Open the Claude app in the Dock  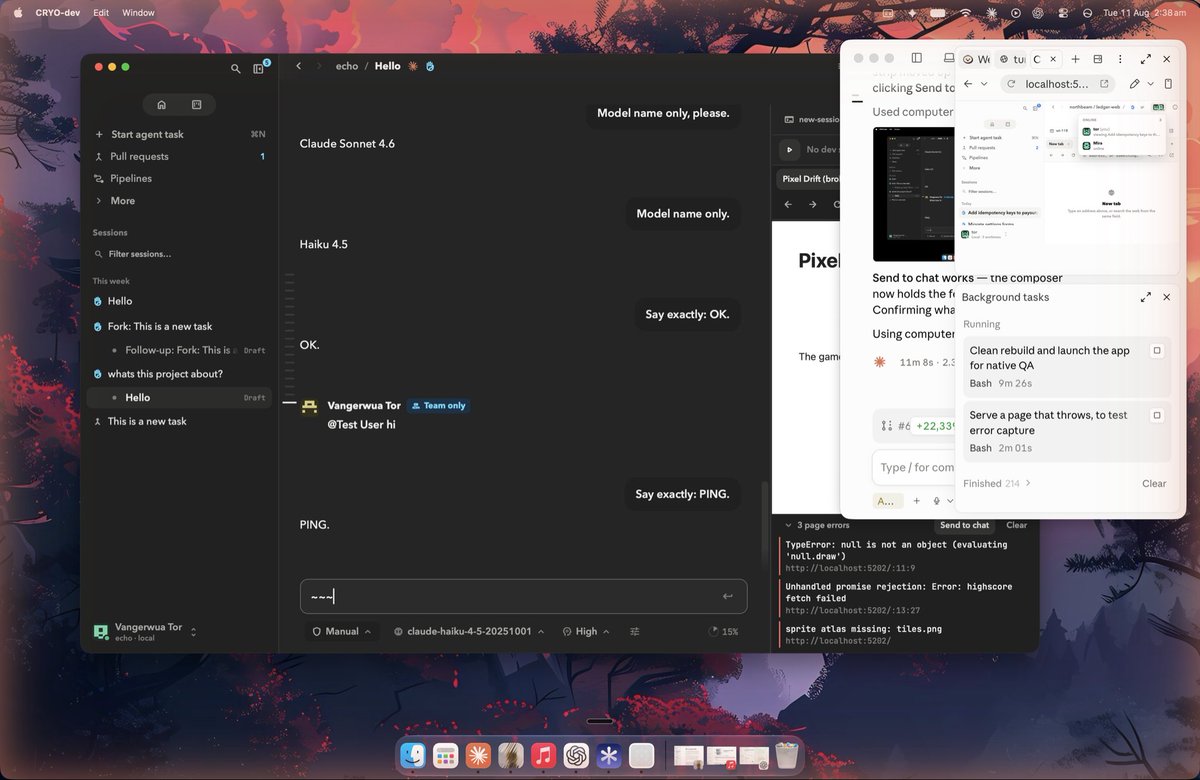click(478, 756)
